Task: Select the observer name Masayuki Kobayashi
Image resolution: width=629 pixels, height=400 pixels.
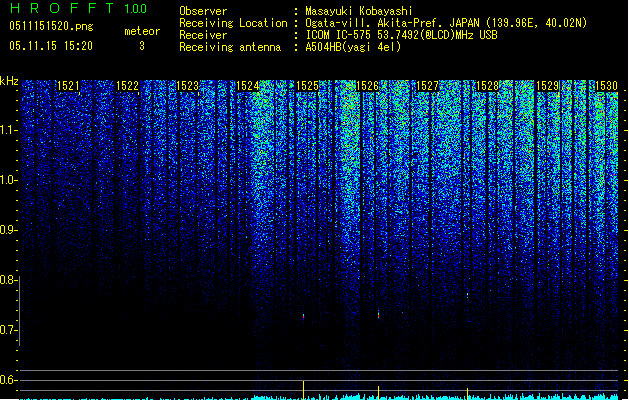Action: tap(359, 11)
